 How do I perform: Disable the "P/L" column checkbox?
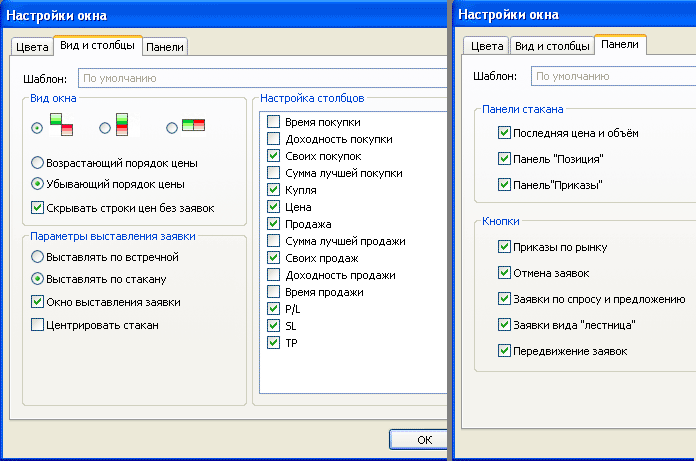click(x=273, y=309)
